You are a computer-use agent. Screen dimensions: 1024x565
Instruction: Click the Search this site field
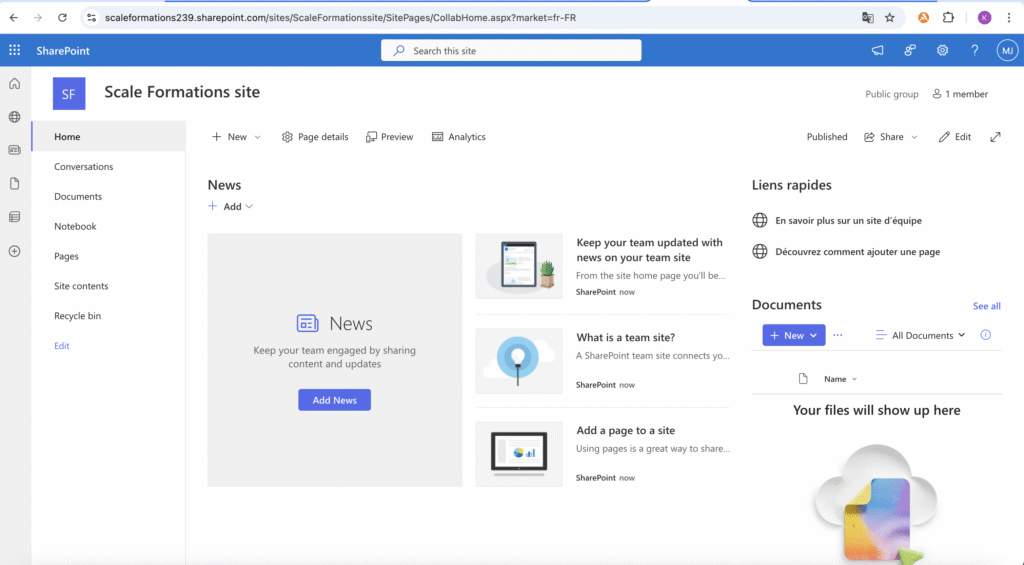(511, 51)
